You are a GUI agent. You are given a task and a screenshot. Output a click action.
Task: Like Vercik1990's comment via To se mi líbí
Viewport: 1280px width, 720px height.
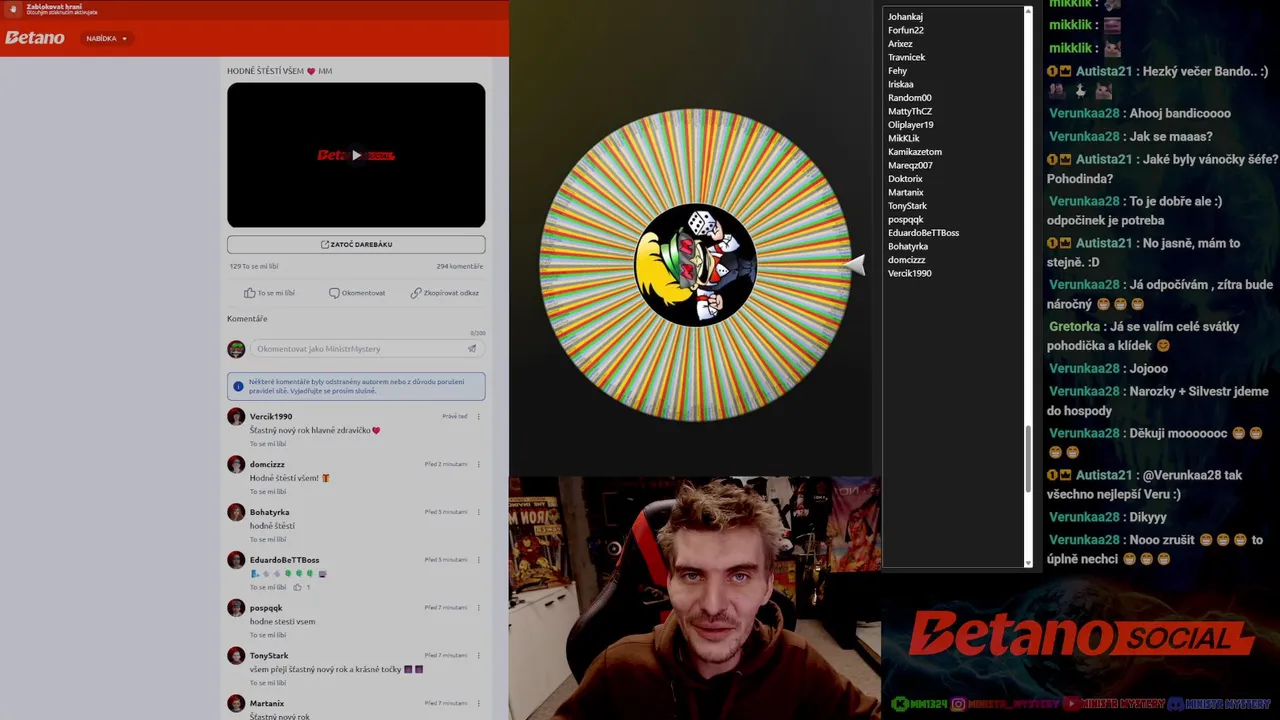(268, 444)
